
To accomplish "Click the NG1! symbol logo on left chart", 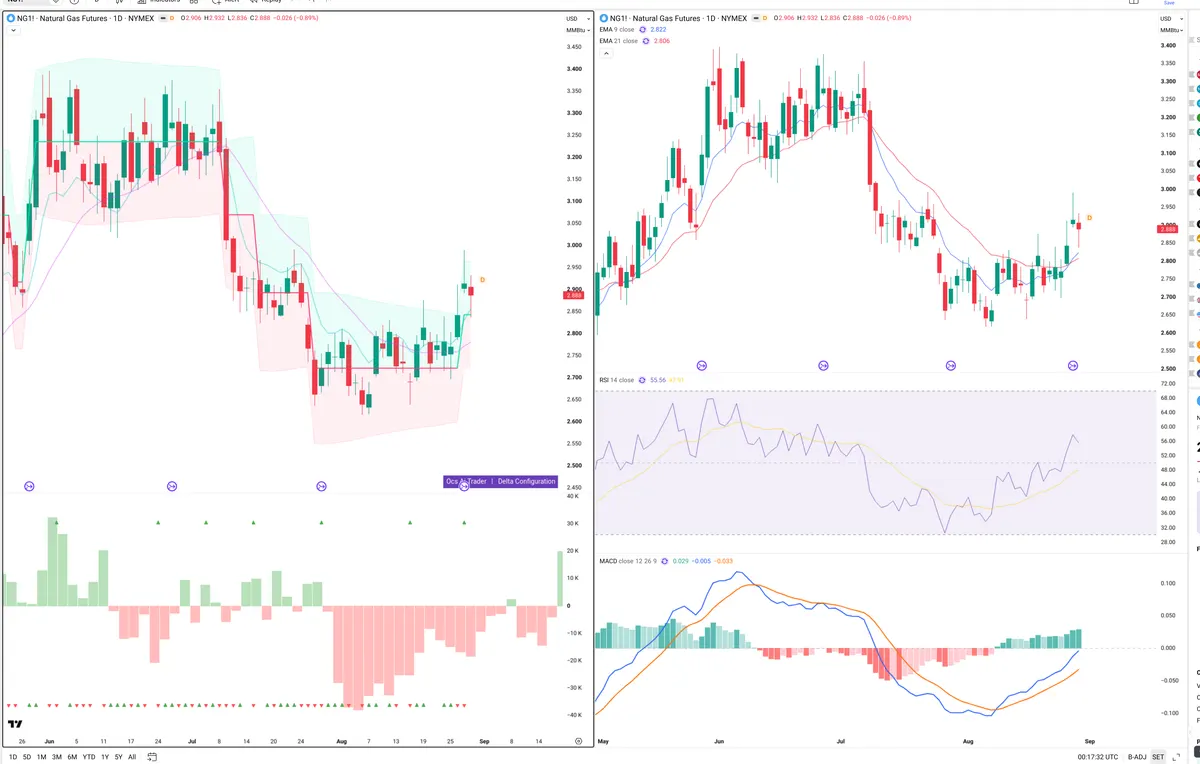I will click(9, 18).
